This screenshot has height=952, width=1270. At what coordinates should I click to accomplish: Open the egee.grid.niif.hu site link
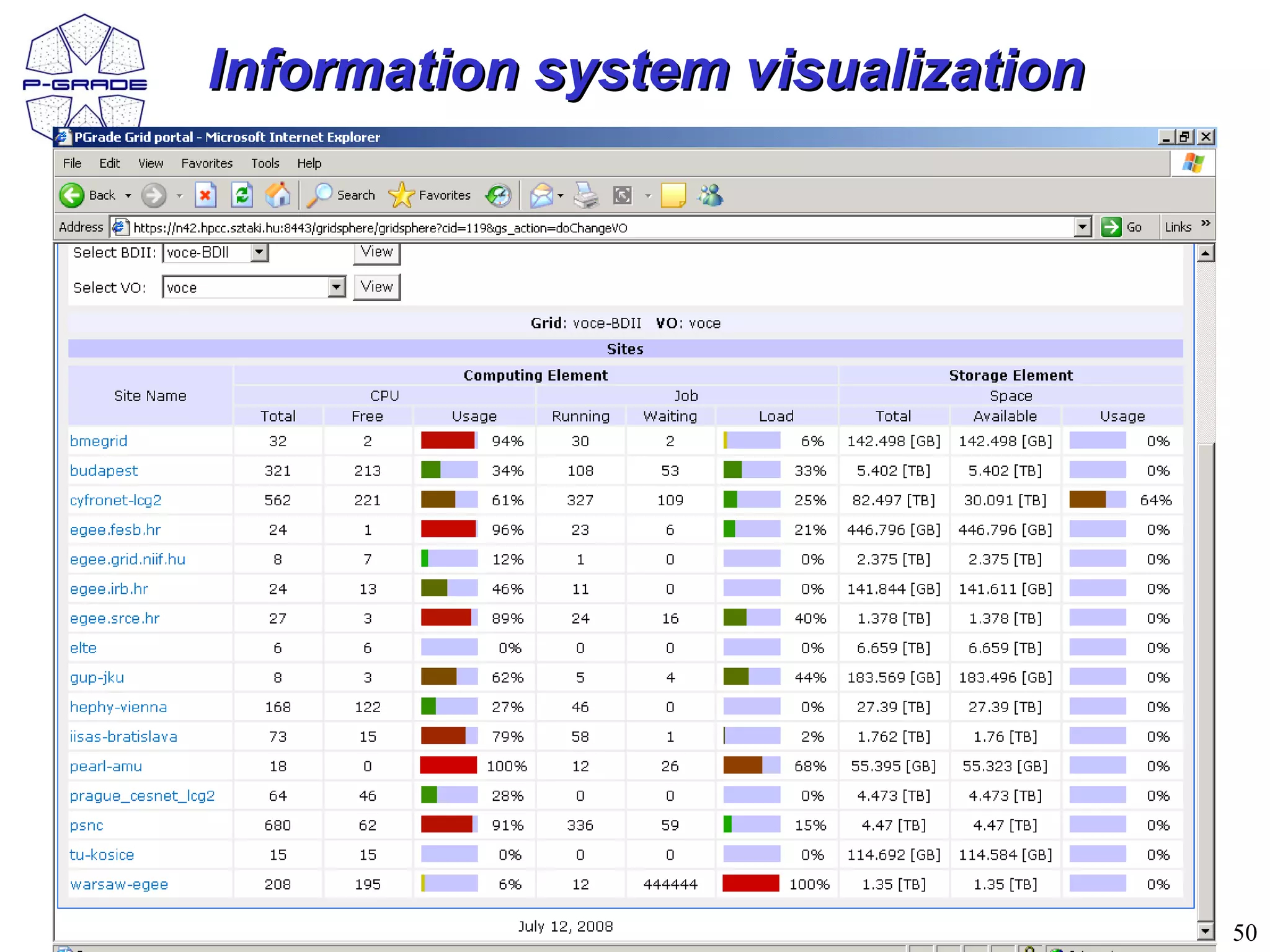127,559
